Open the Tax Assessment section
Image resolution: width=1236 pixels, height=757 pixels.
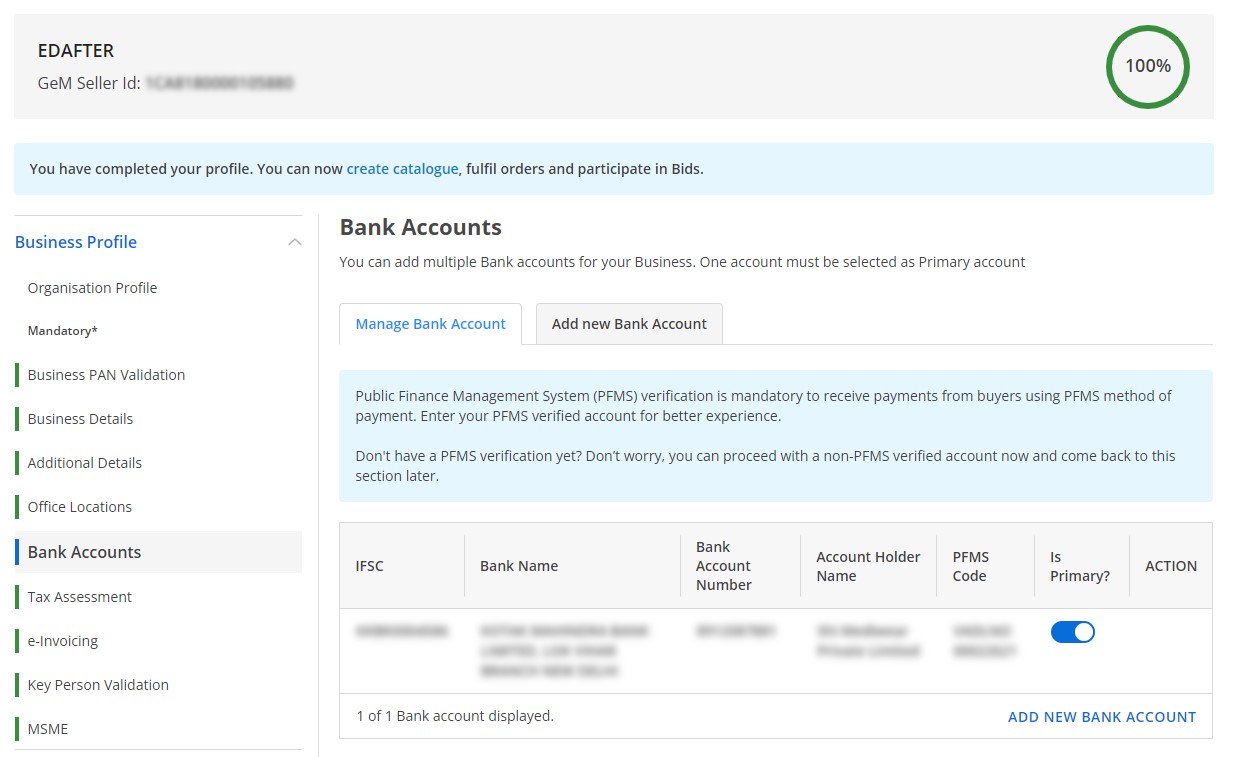[80, 597]
